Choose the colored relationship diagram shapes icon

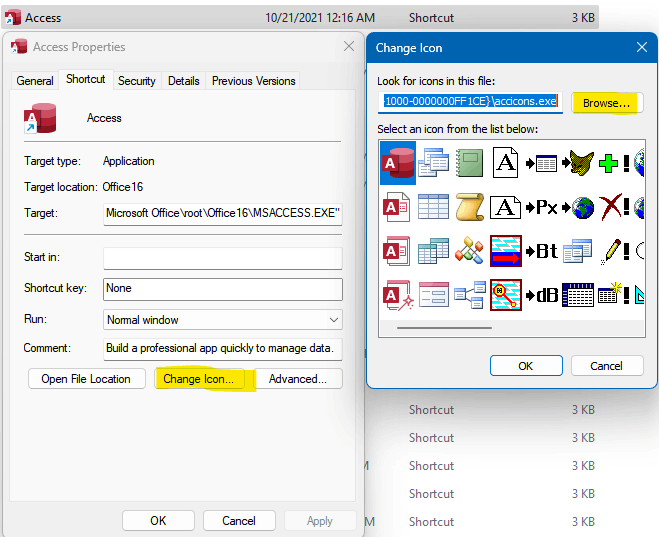(469, 251)
